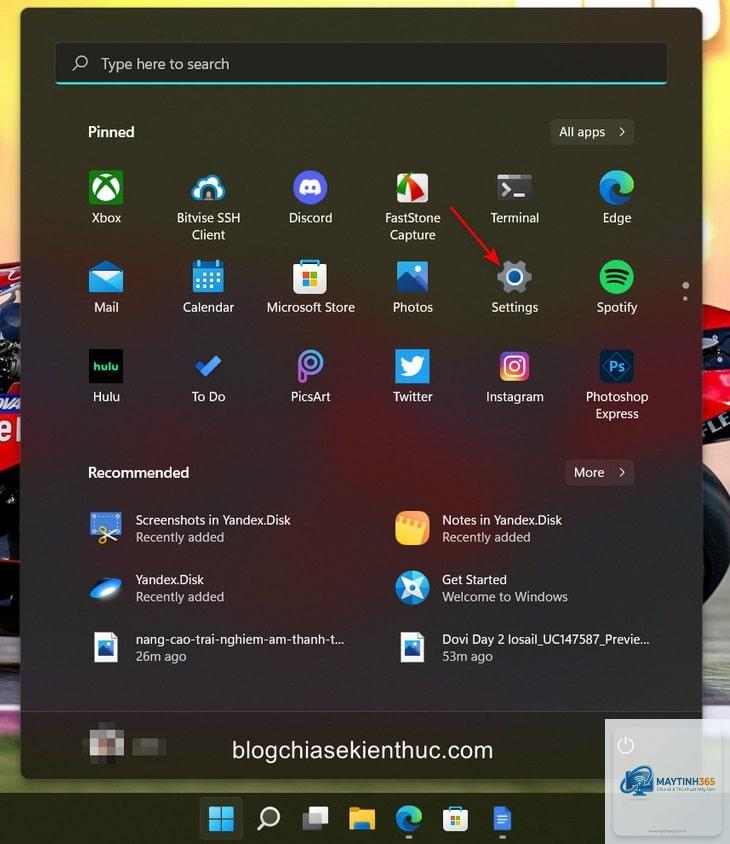Open the Mail app
This screenshot has height=844, width=730.
tap(106, 287)
